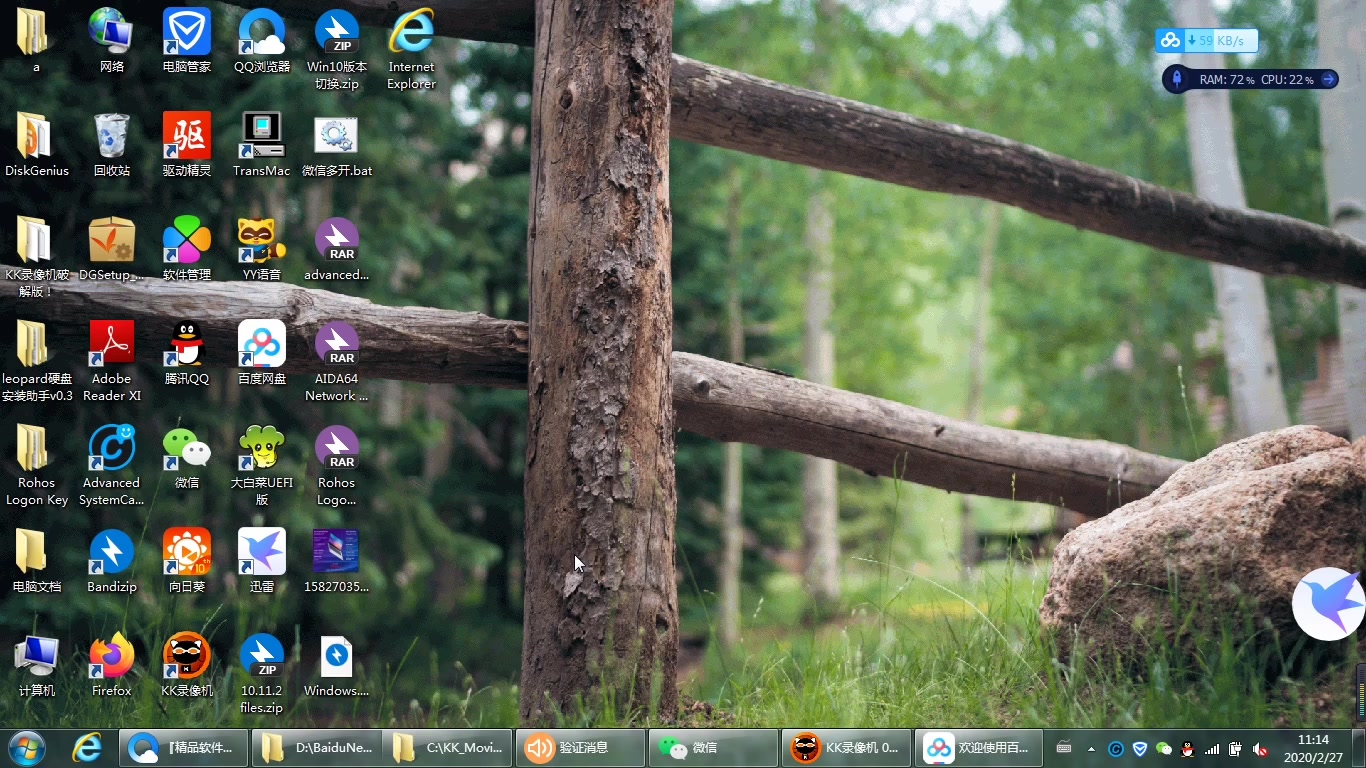Select AIDA64 Network RAR archive
1366x768 pixels.
(x=337, y=361)
